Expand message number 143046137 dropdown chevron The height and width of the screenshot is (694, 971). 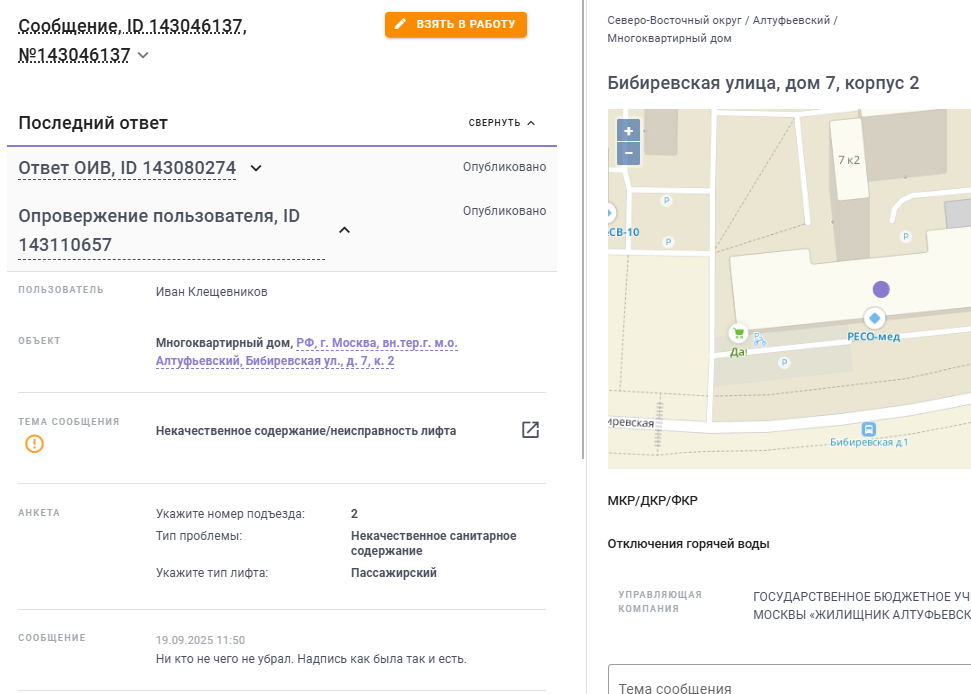[x=143, y=55]
